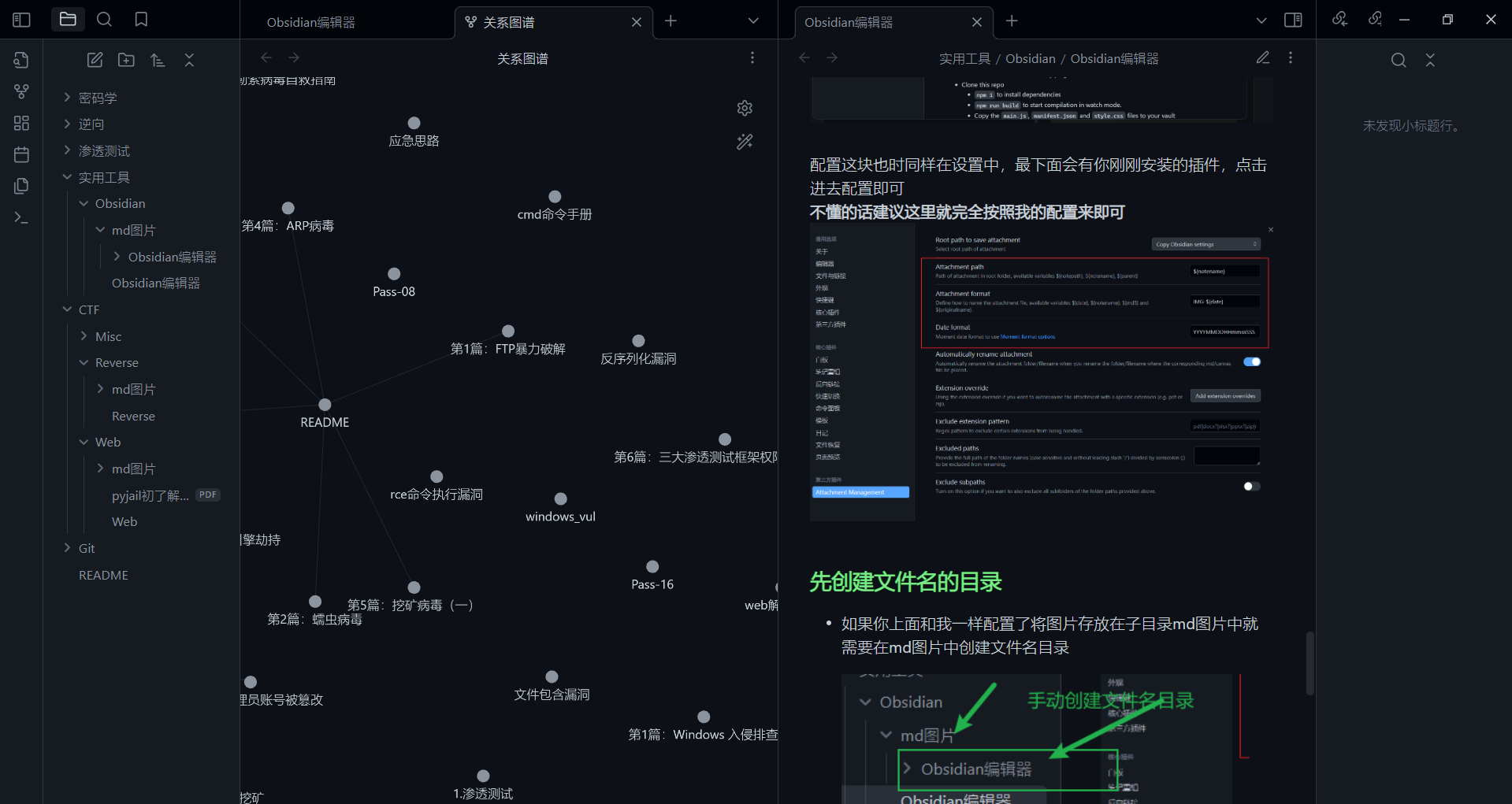Open graph view from the left ribbon
Viewport: 1512px width, 804px height.
point(22,91)
